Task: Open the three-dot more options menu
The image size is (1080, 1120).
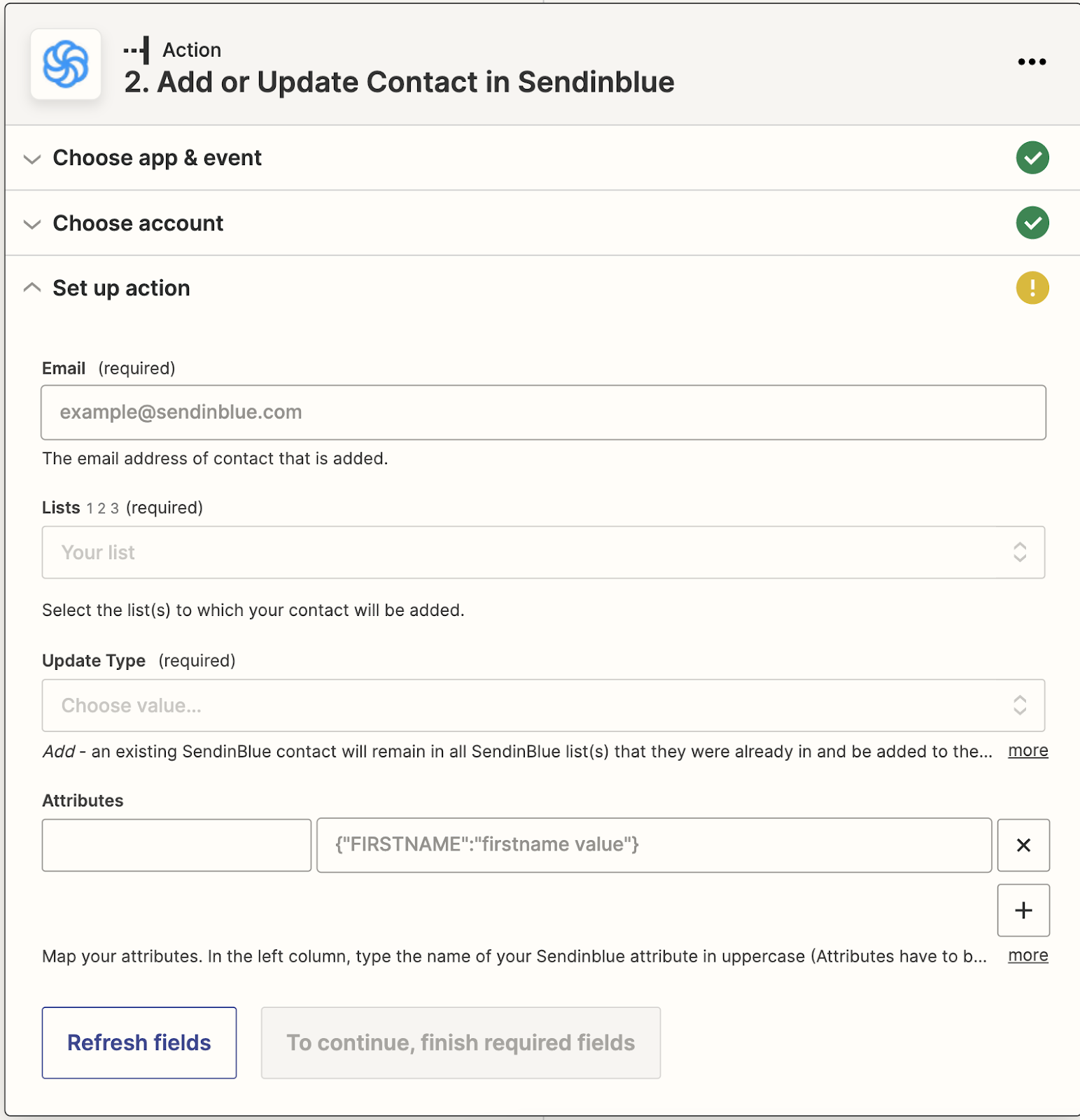Action: click(1032, 62)
